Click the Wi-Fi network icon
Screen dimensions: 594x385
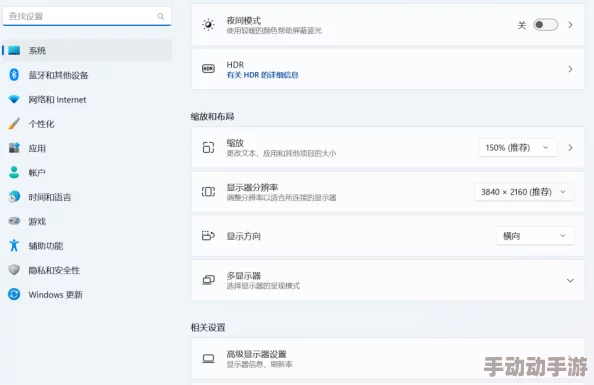[14, 99]
